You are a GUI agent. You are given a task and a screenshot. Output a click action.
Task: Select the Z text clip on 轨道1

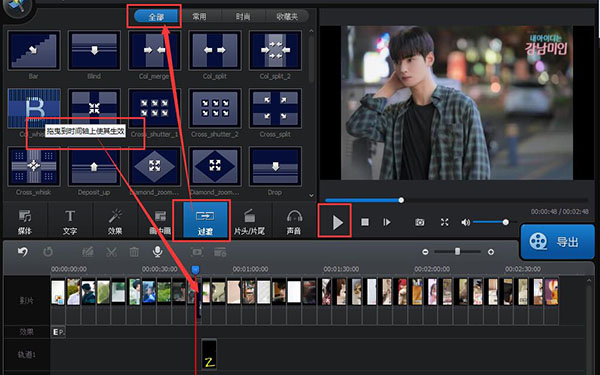tap(209, 354)
